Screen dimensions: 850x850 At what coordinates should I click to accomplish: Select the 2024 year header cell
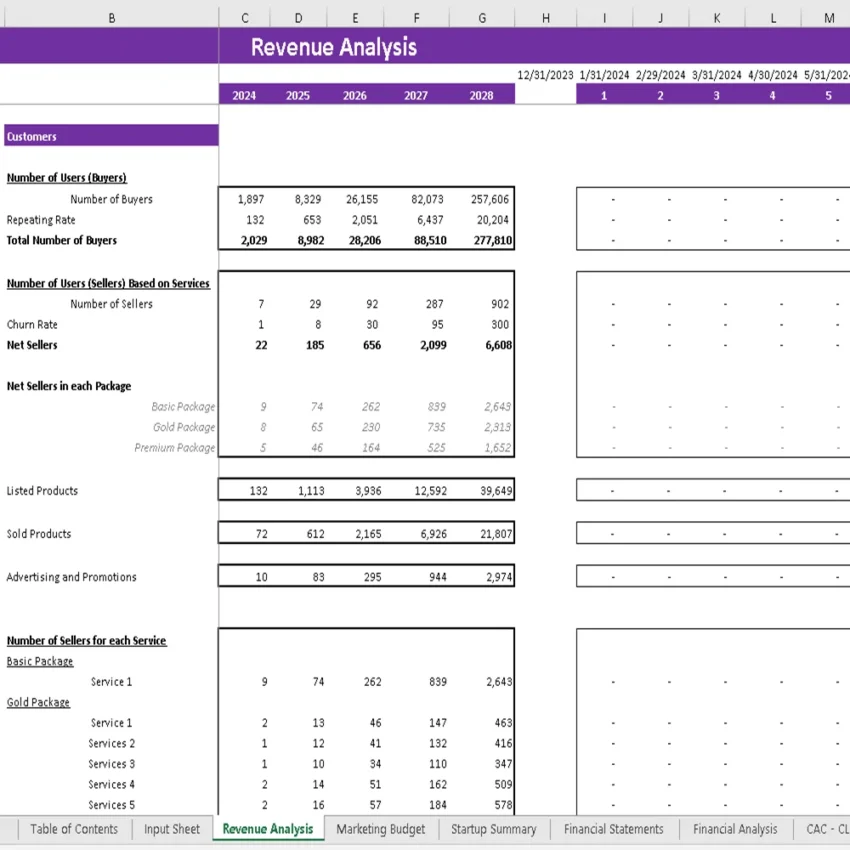[243, 95]
